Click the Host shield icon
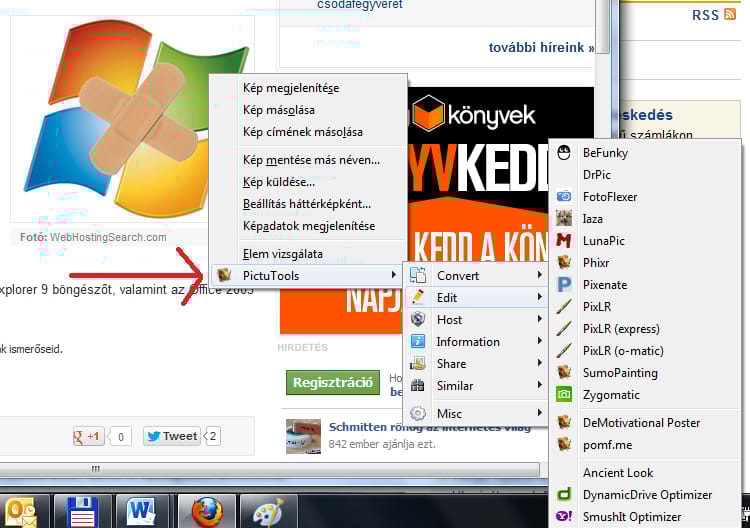Image resolution: width=750 pixels, height=528 pixels. pos(418,319)
